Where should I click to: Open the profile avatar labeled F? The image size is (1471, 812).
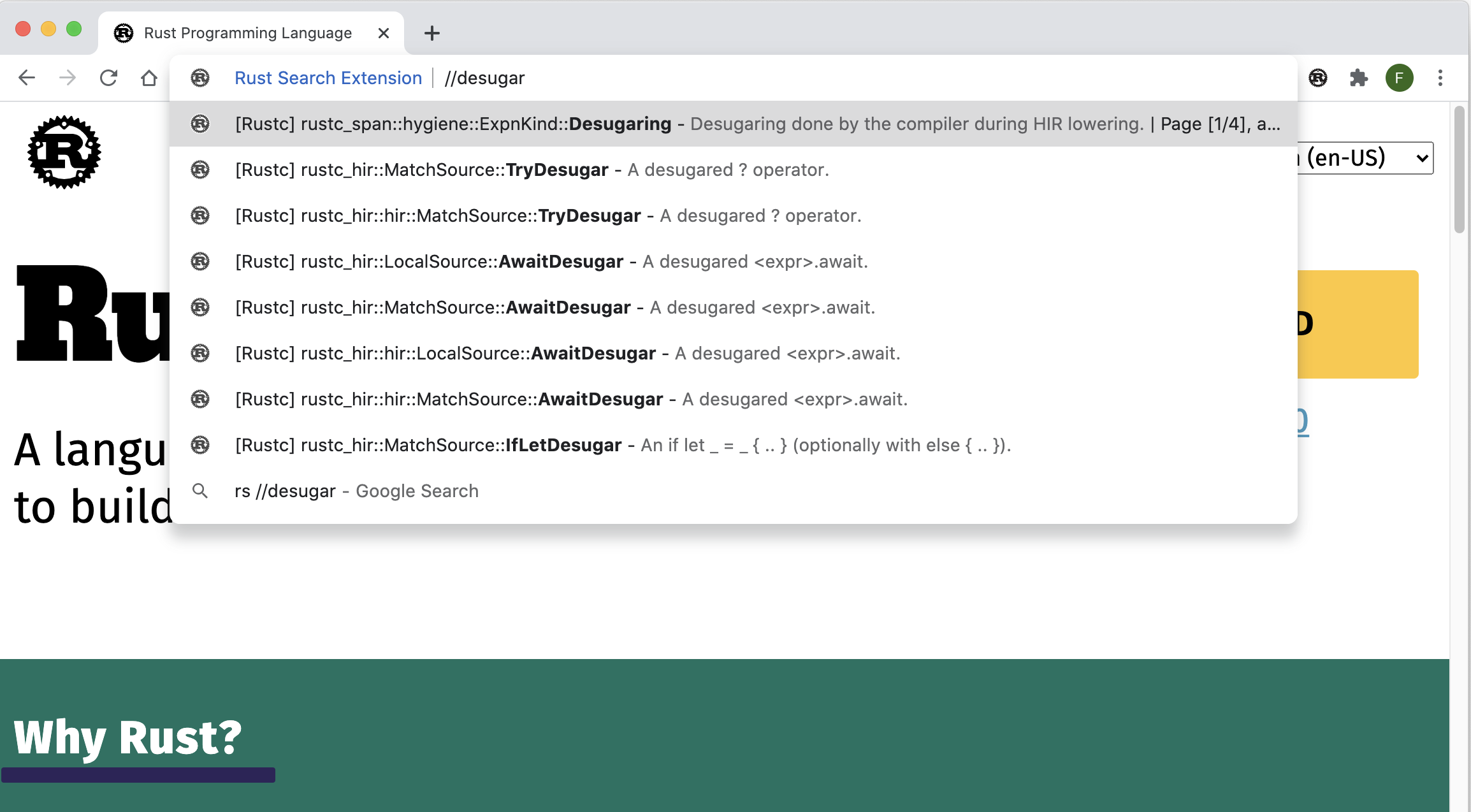pyautogui.click(x=1400, y=78)
